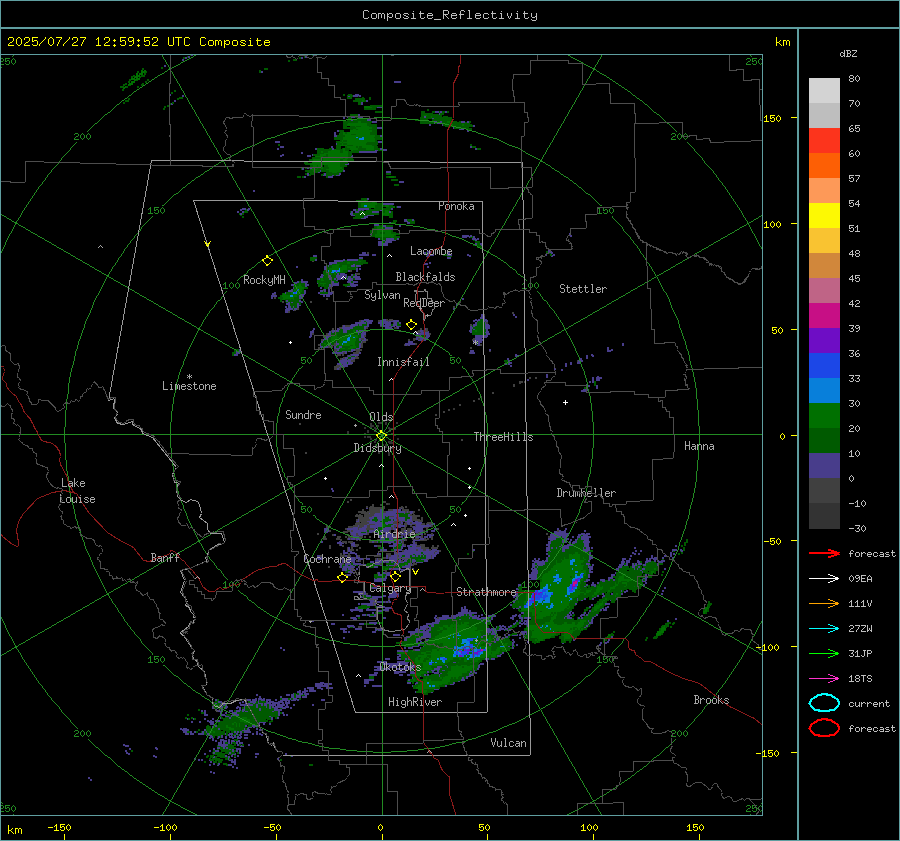Select the 65 dBZ red color swatch

click(824, 140)
